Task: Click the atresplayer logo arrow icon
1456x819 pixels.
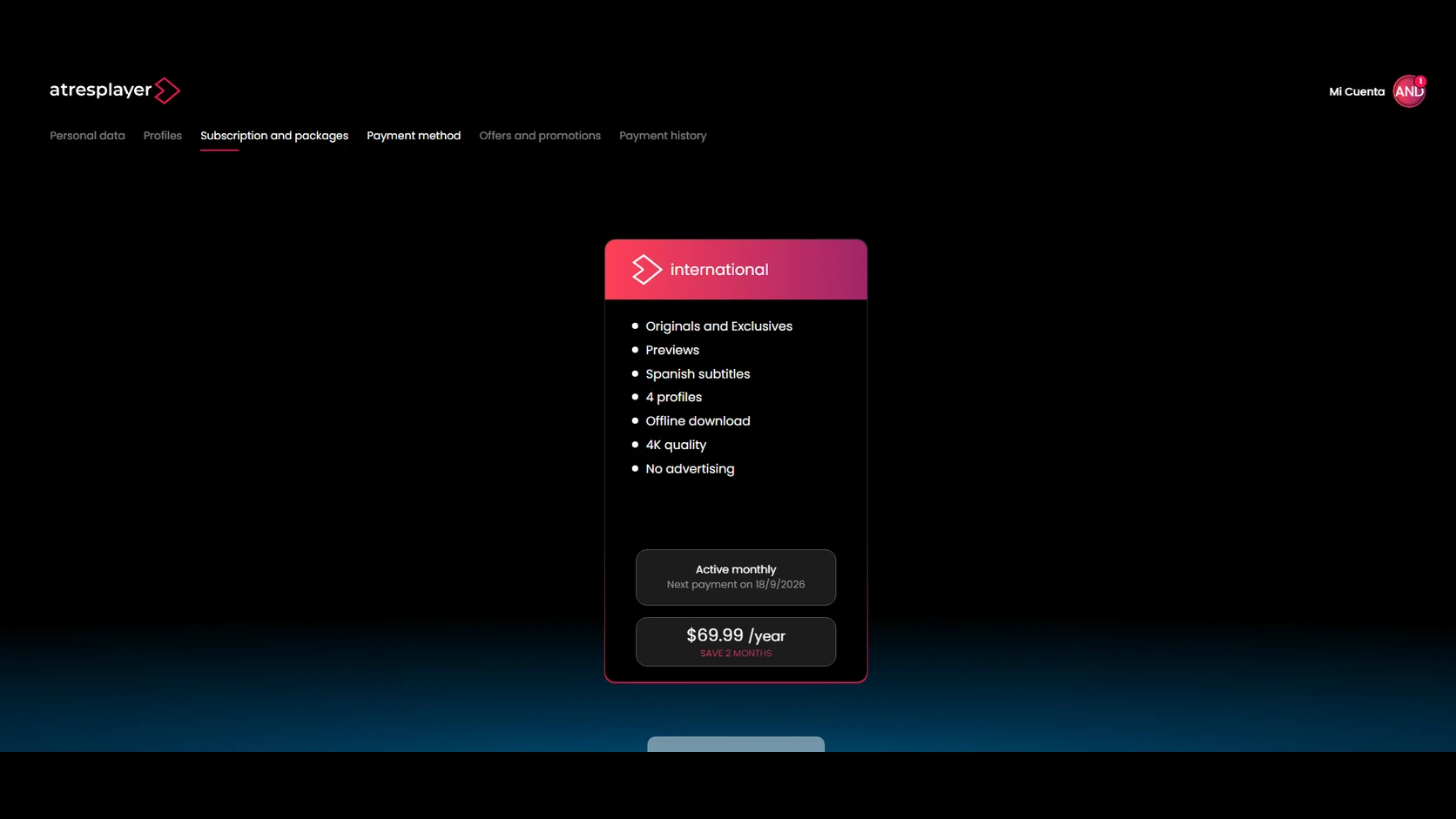Action: 167,91
